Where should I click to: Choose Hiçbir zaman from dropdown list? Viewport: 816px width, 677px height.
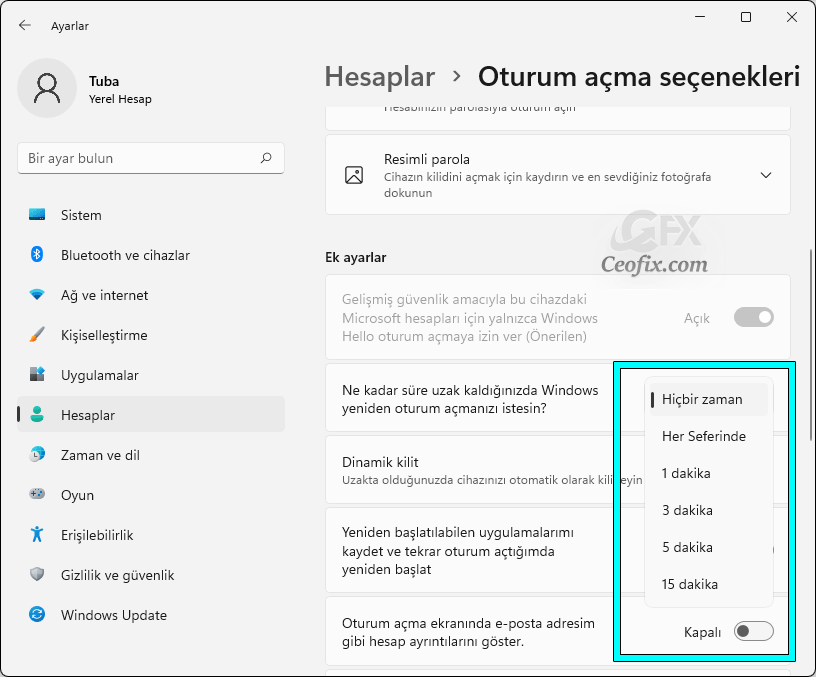point(709,399)
